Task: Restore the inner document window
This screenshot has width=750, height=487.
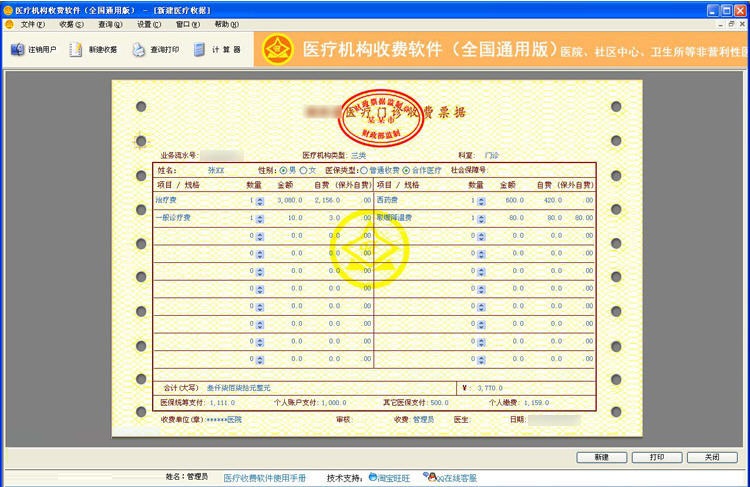Action: click(731, 24)
